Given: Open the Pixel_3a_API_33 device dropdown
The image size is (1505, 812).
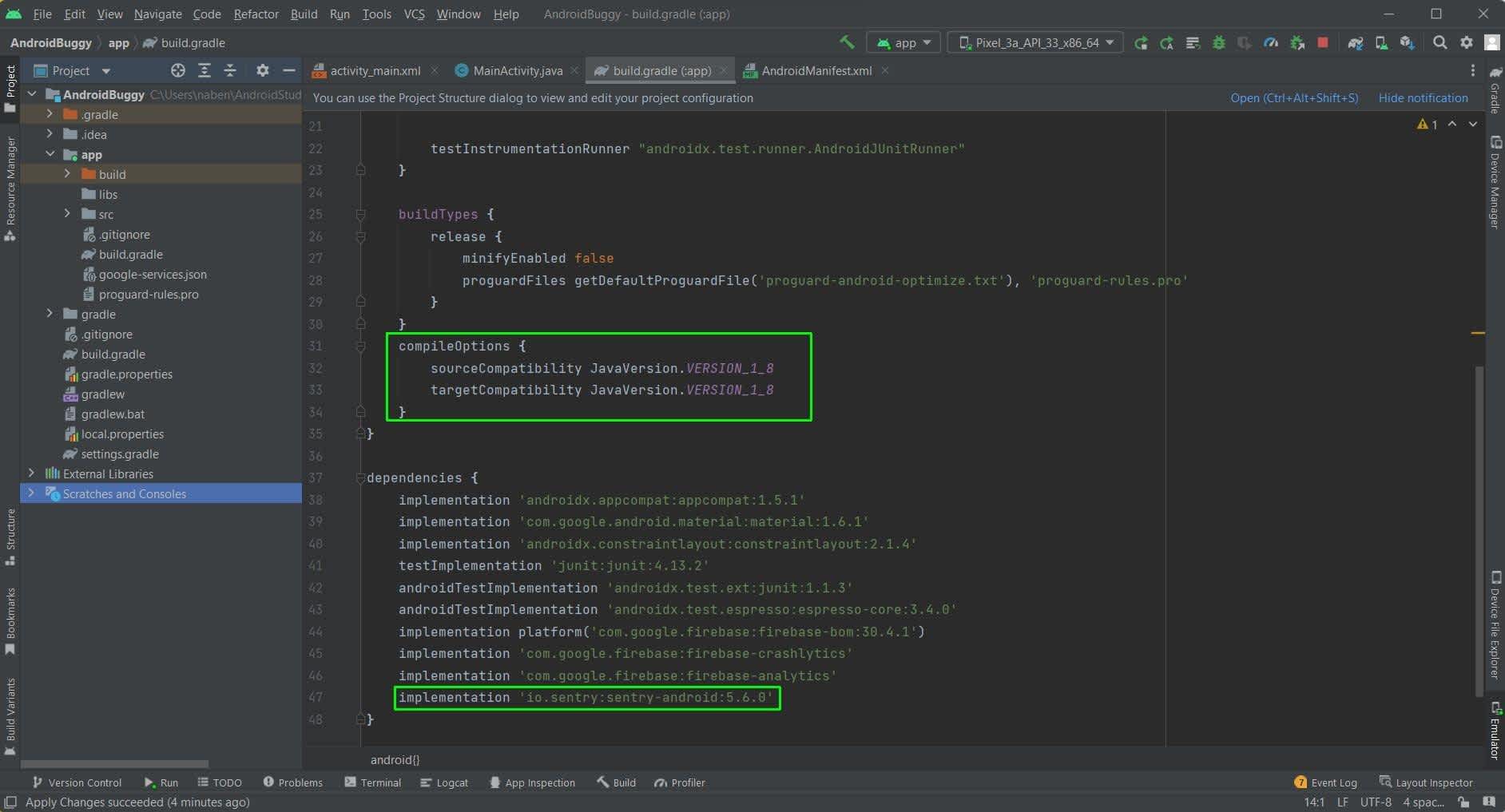Looking at the screenshot, I should (x=1035, y=43).
